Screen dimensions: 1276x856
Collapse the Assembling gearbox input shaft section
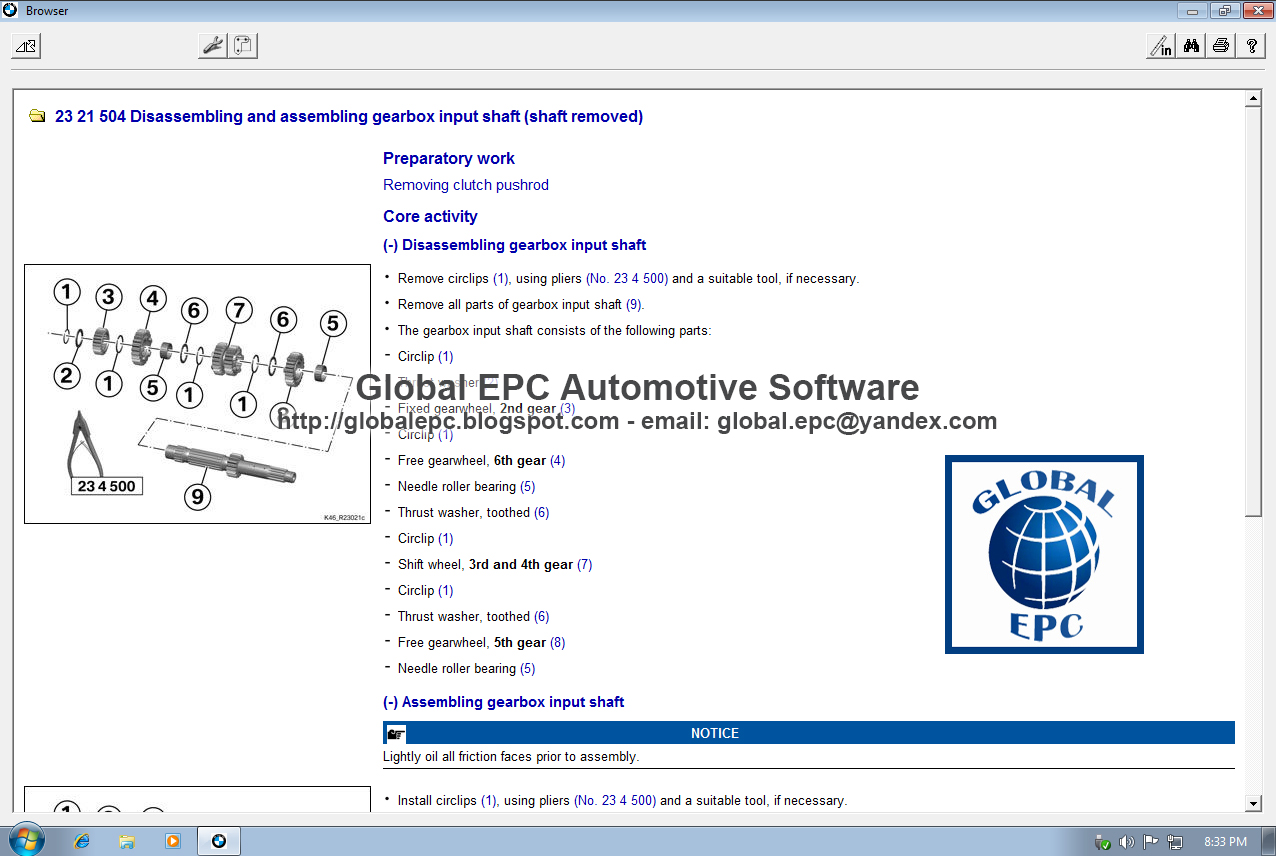[390, 701]
